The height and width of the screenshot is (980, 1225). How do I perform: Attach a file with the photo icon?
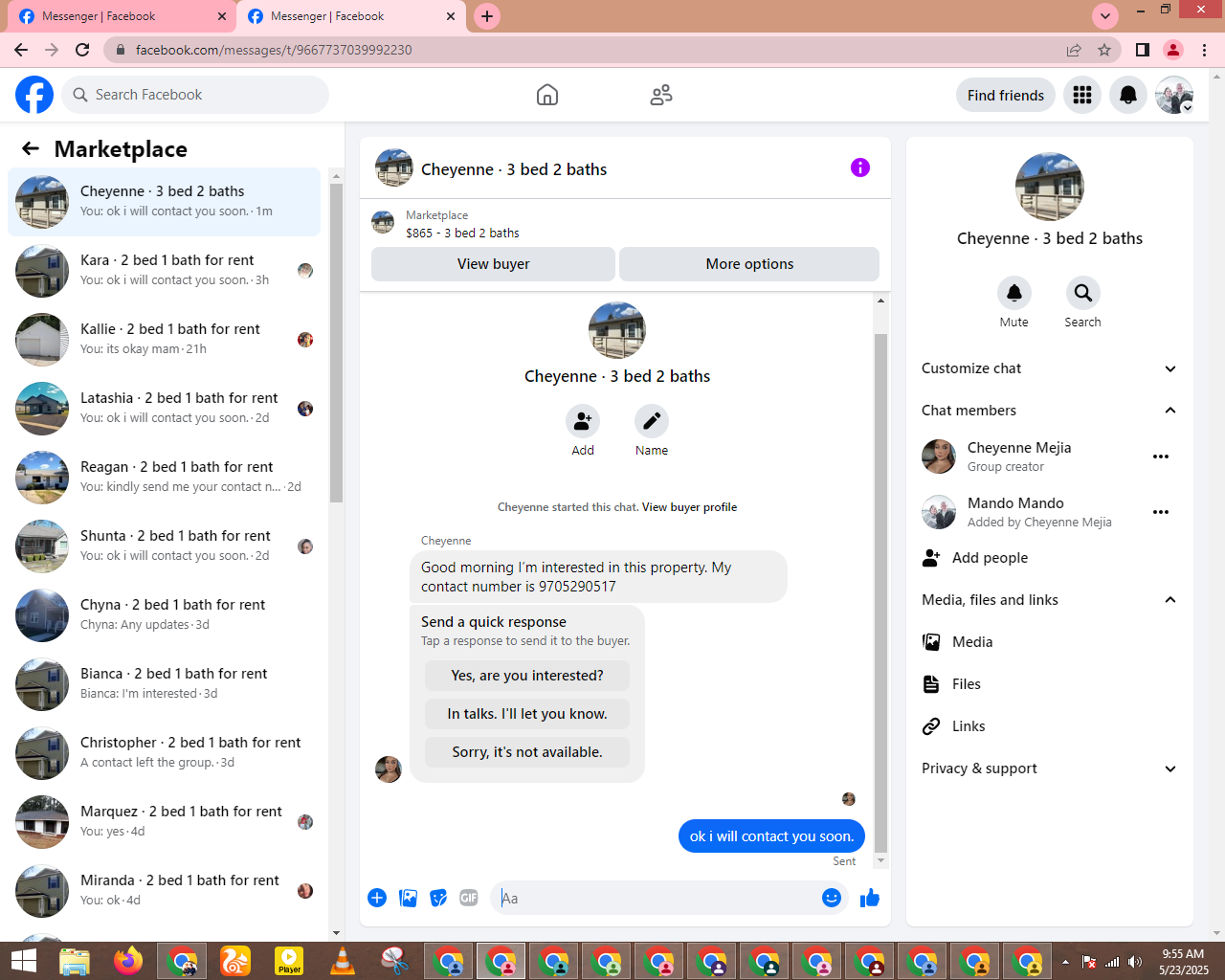pos(408,898)
